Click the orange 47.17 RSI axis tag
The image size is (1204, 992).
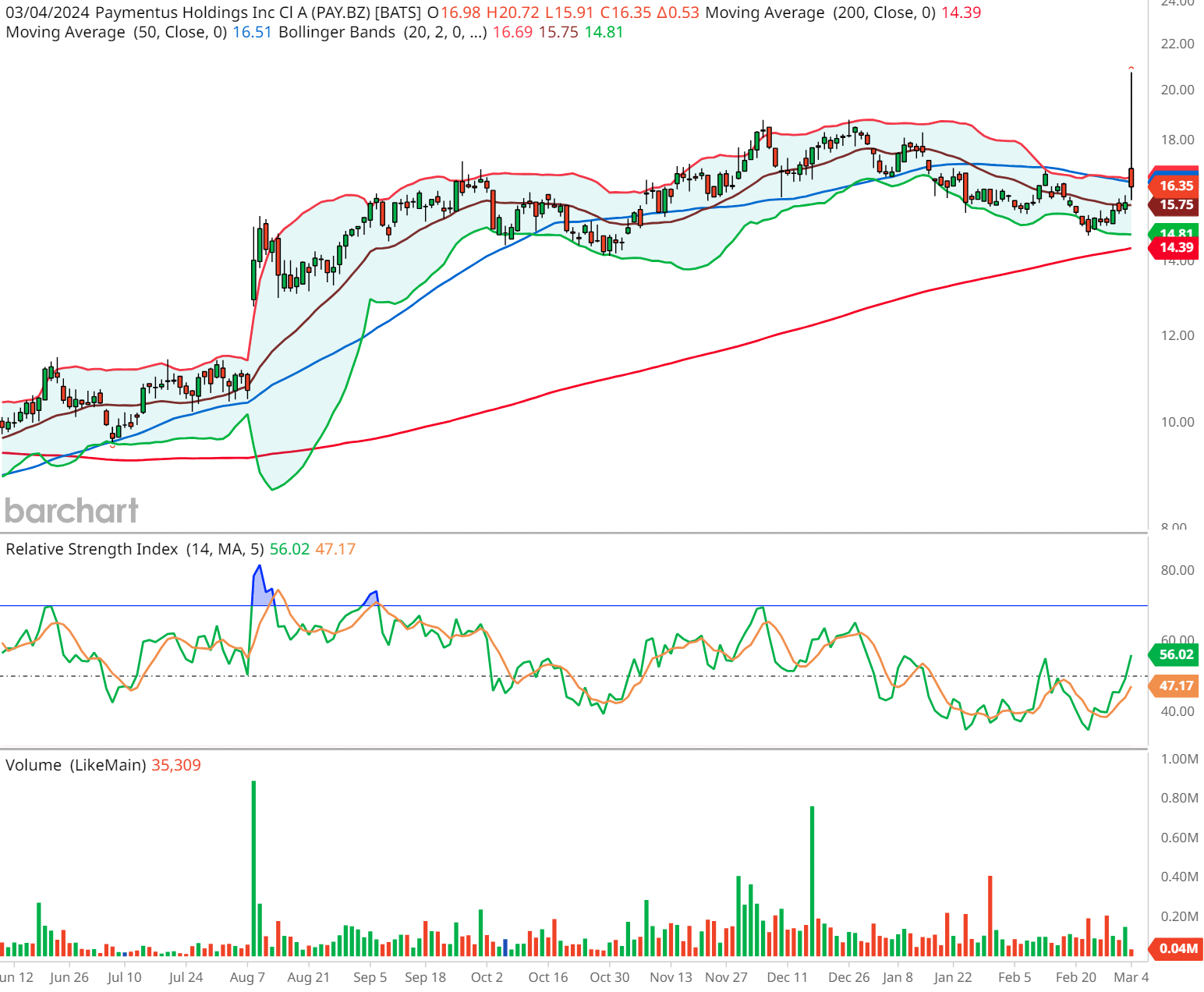[1175, 686]
